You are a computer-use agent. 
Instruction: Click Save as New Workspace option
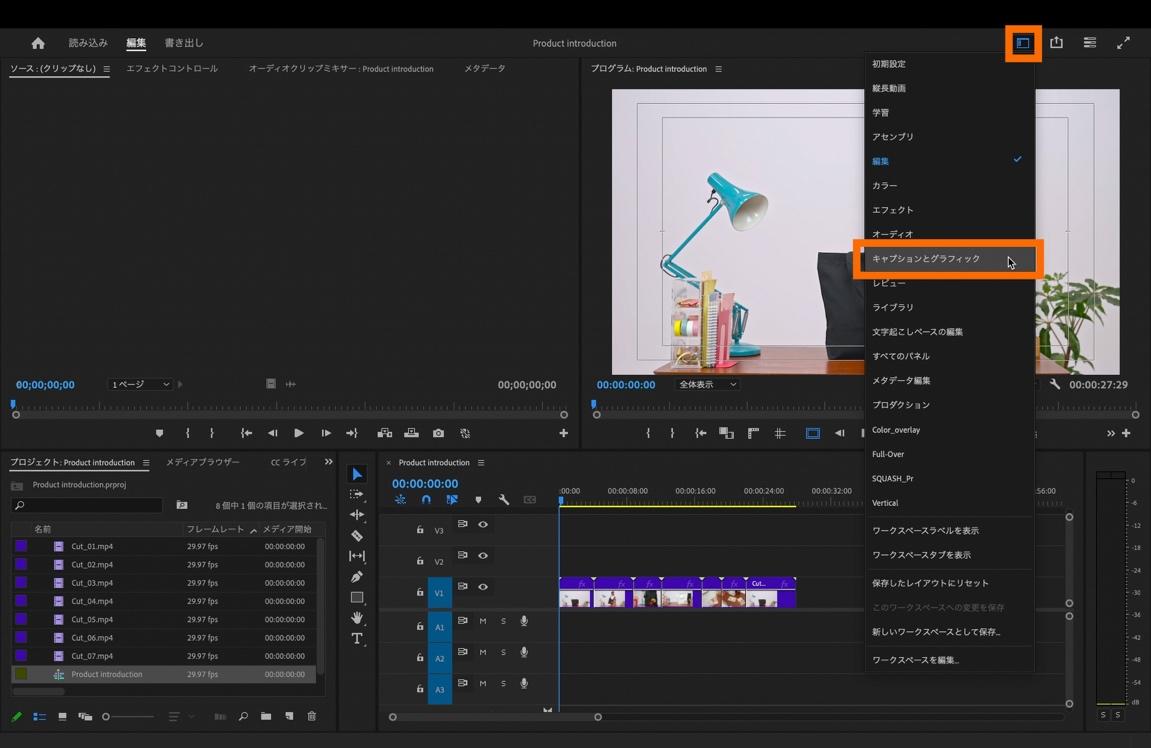pyautogui.click(x=936, y=632)
